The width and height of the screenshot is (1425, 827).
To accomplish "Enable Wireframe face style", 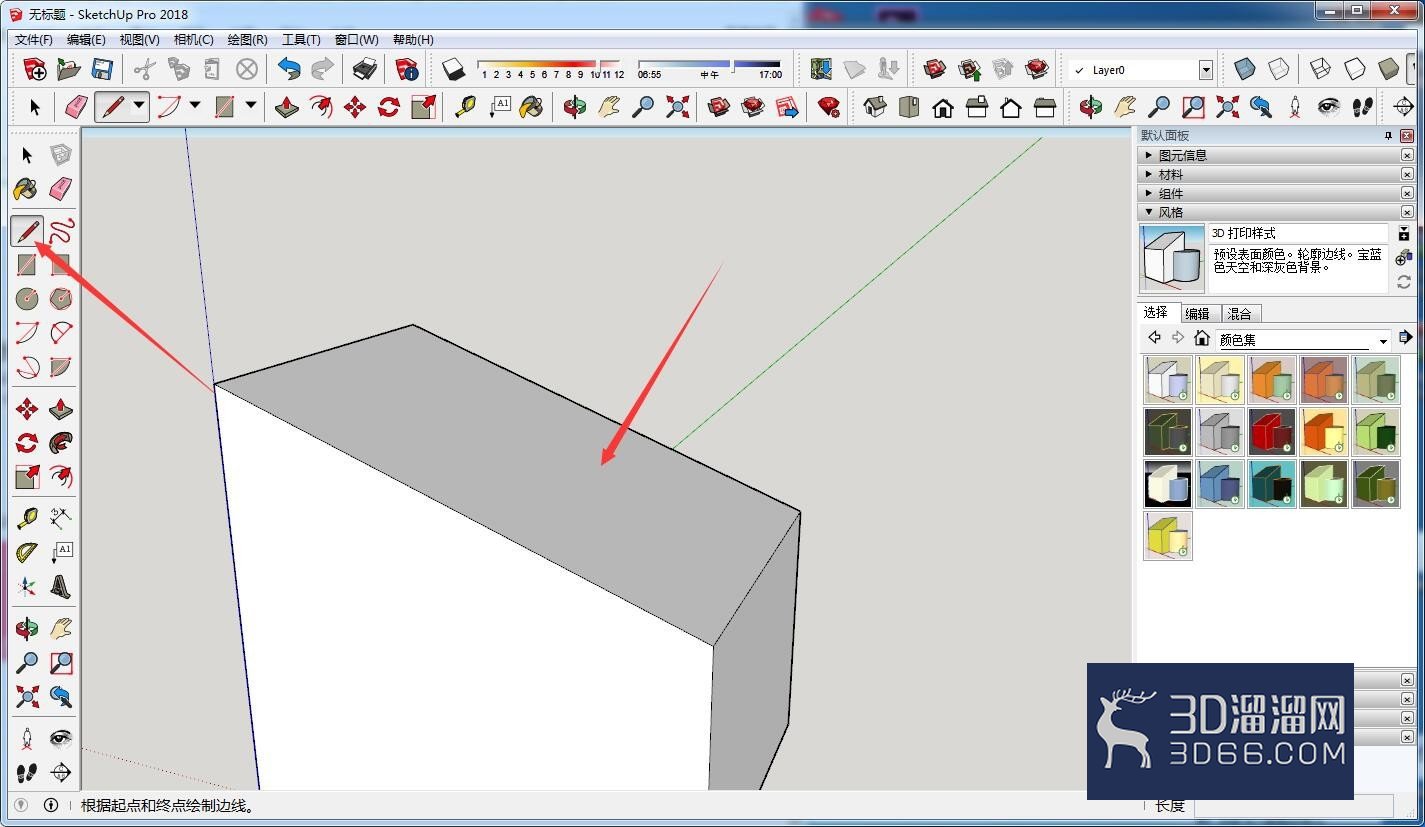I will tap(1320, 69).
